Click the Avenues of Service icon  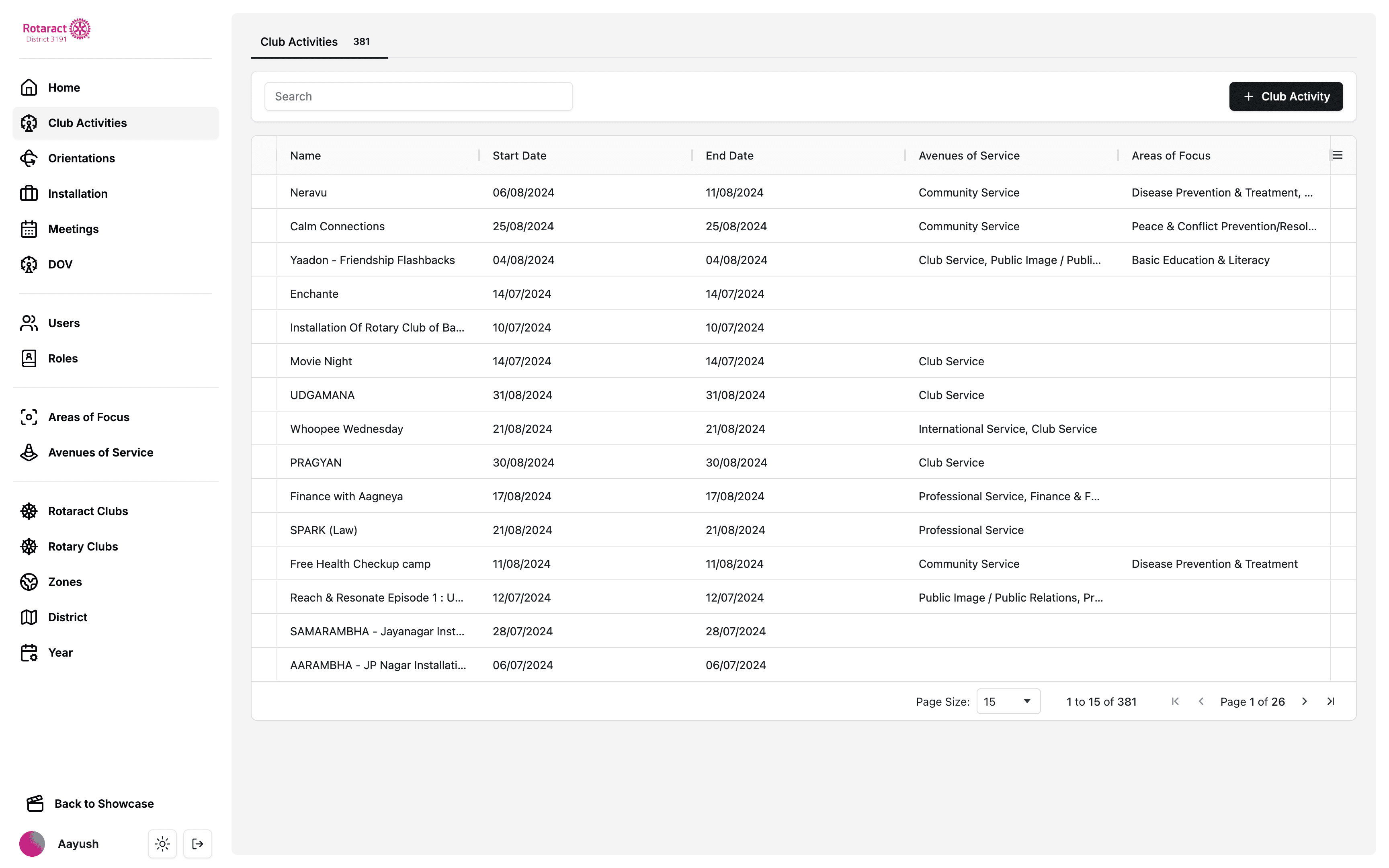(29, 452)
